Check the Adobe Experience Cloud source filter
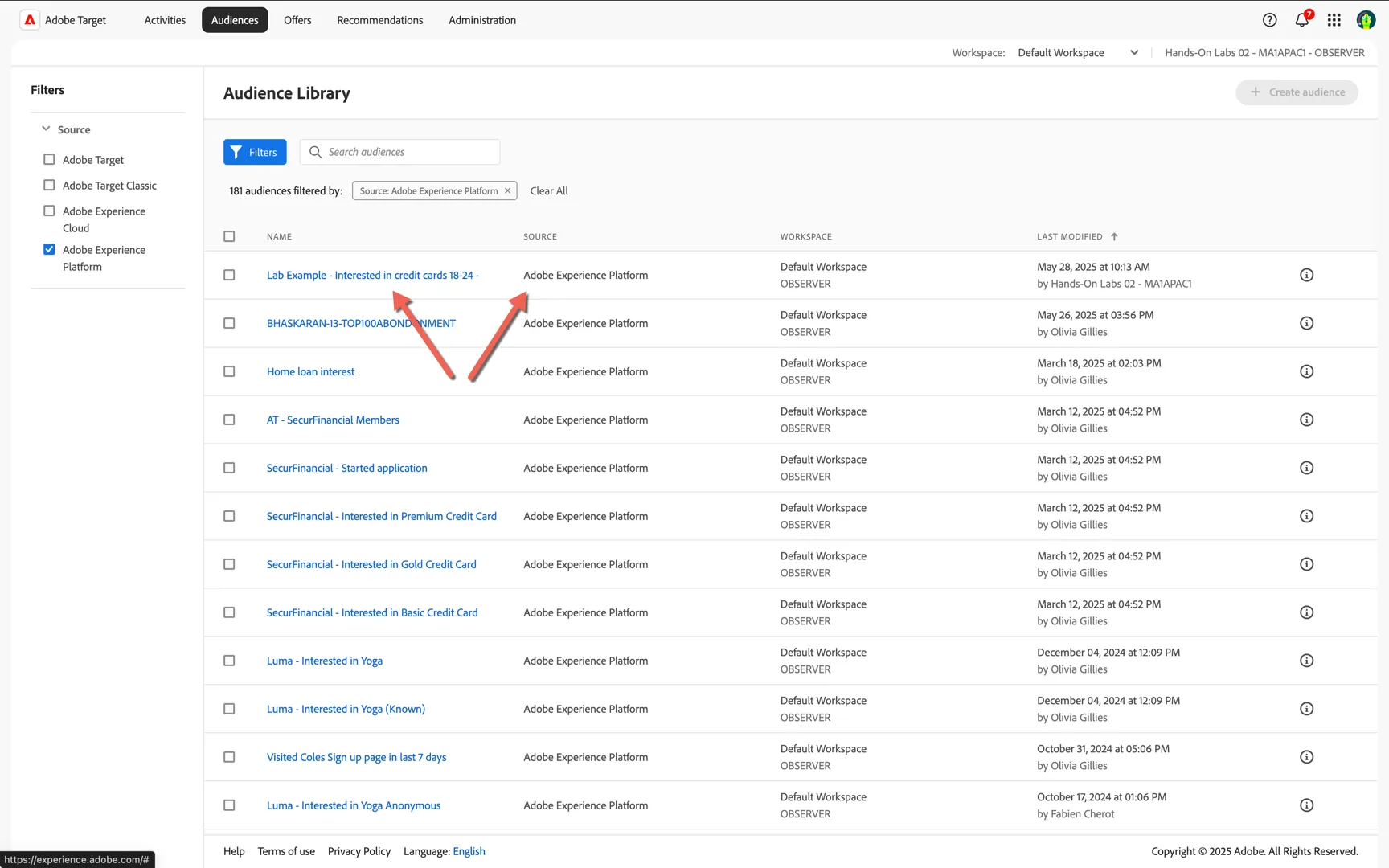Screen dimensions: 1389x868 coord(49,211)
